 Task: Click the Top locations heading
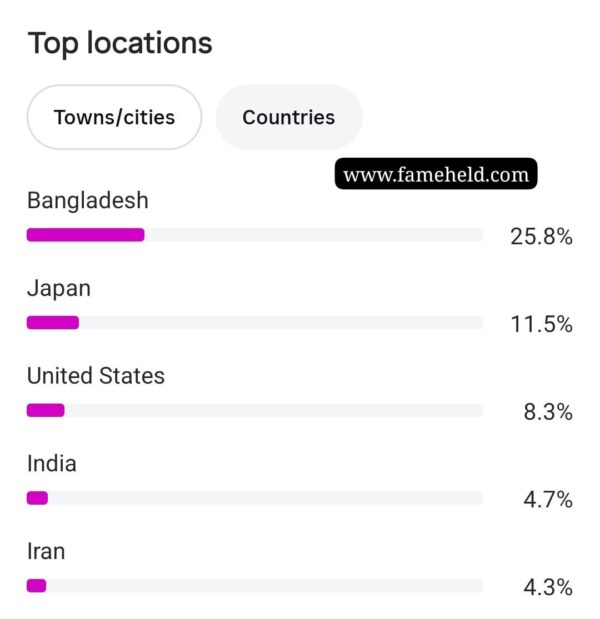point(120,43)
